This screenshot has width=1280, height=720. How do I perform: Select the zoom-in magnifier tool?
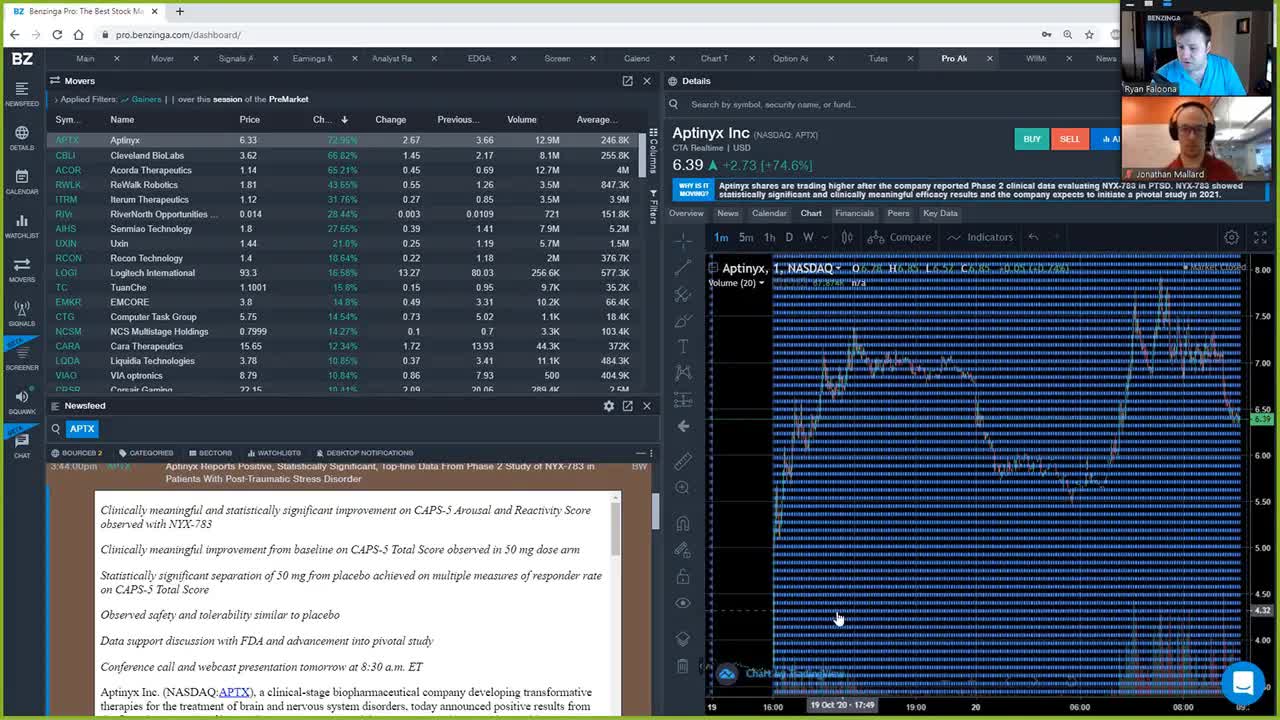pyautogui.click(x=683, y=488)
